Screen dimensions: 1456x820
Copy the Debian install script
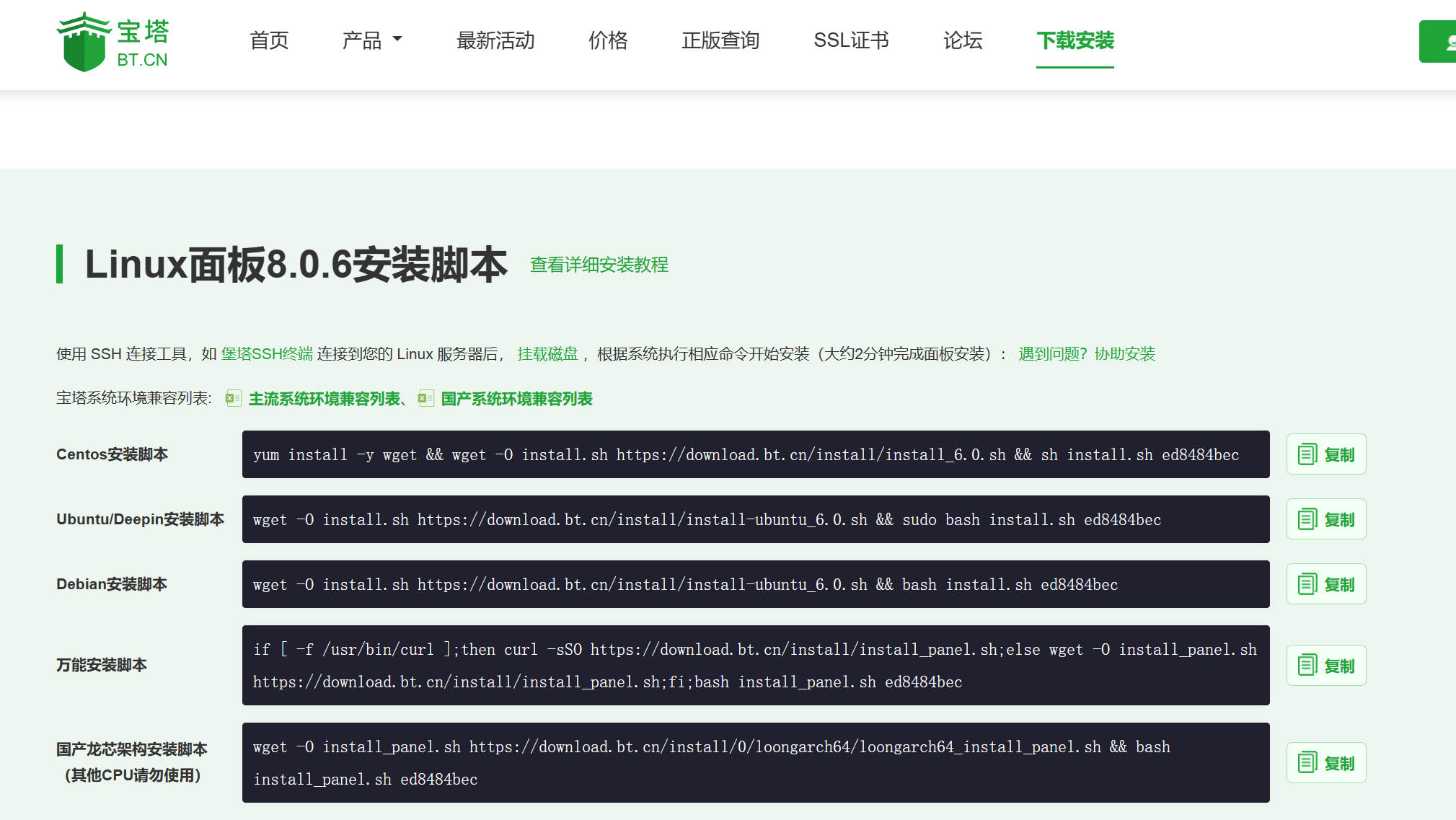[x=1325, y=584]
